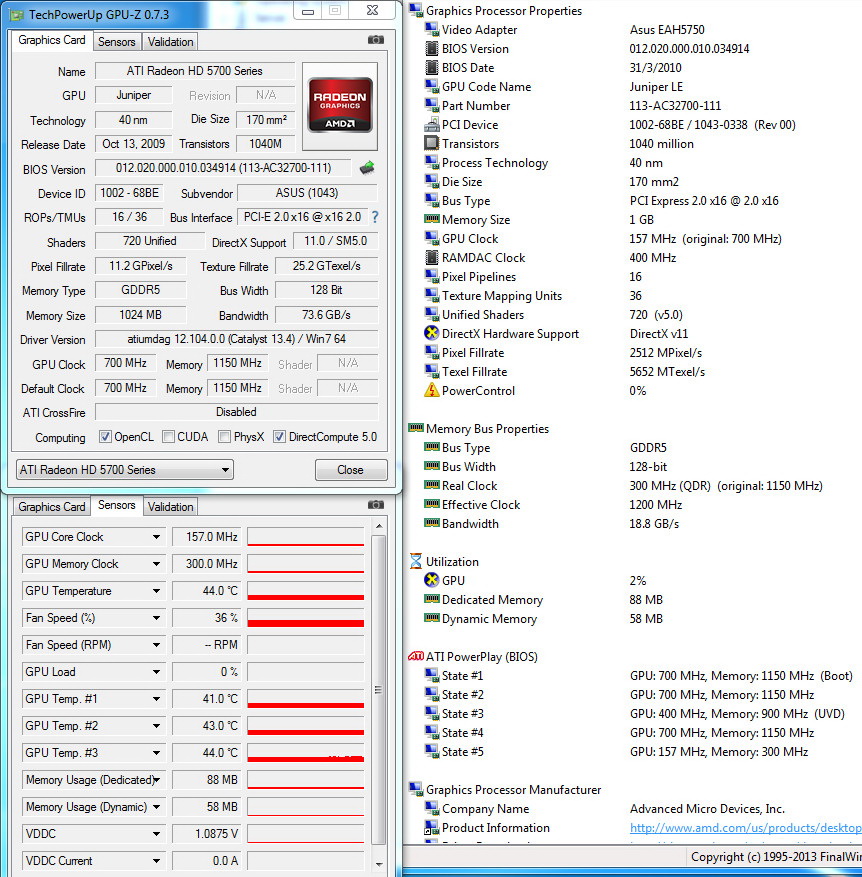Image resolution: width=862 pixels, height=877 pixels.
Task: Open the Memory Usage (Dynamic) dropdown
Action: [x=156, y=807]
